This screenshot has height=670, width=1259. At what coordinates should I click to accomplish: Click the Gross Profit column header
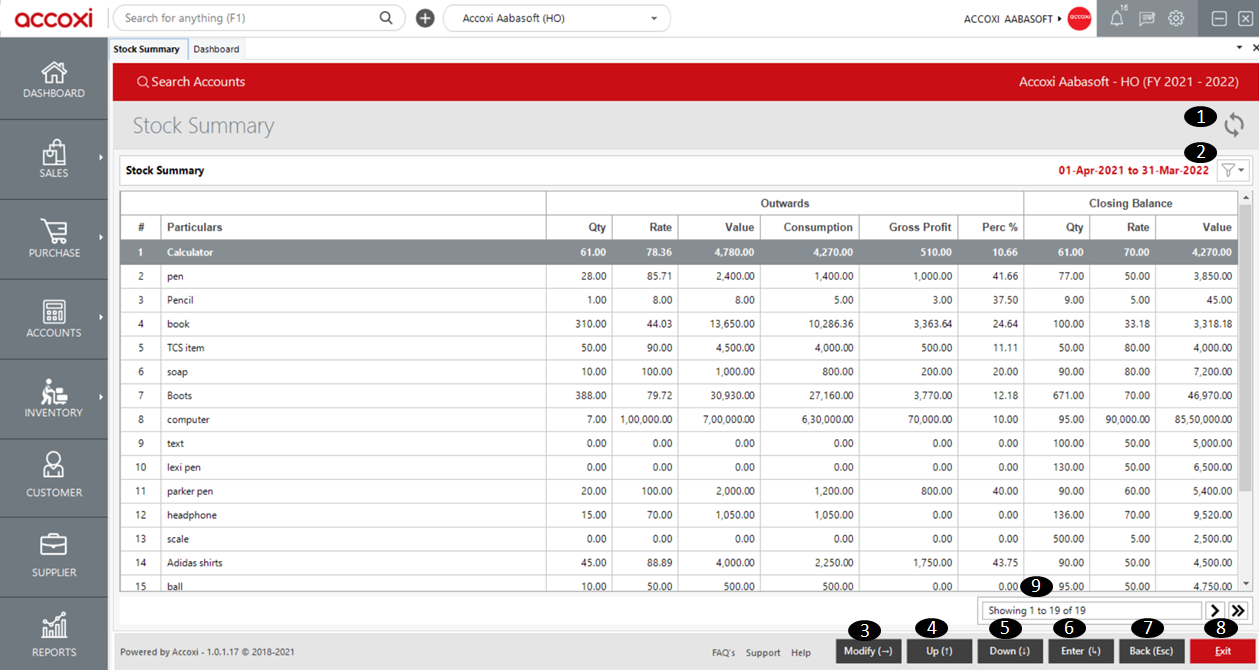pyautogui.click(x=908, y=228)
